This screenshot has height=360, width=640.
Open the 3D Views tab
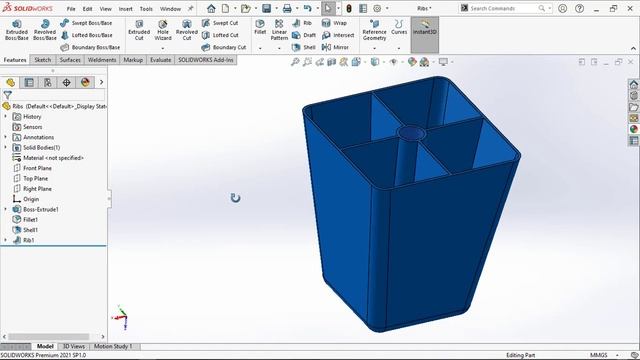(73, 347)
